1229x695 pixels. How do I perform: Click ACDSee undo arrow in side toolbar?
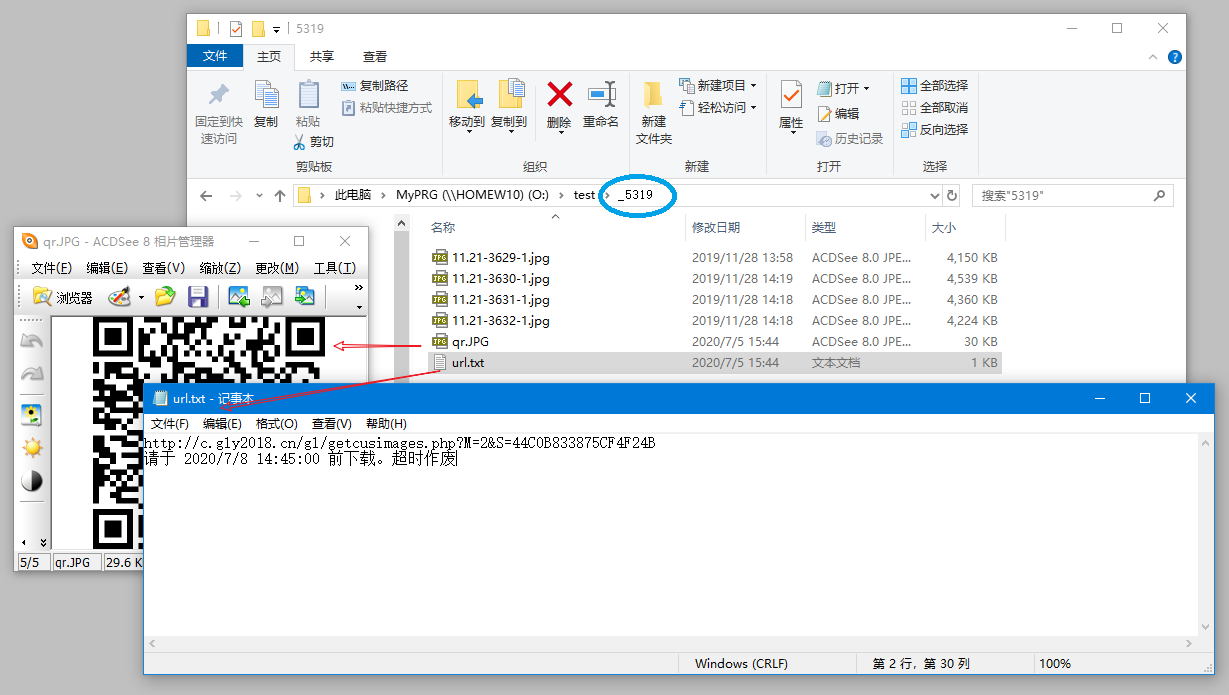[x=32, y=341]
